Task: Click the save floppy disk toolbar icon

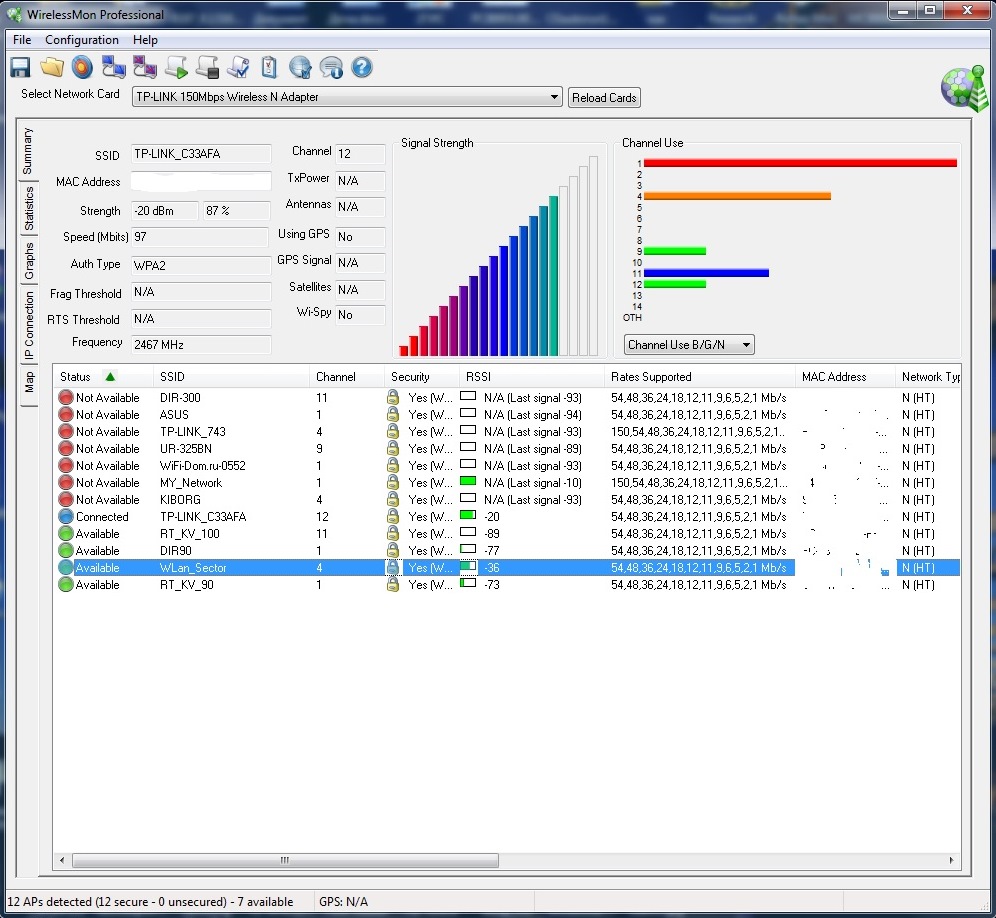Action: 20,68
